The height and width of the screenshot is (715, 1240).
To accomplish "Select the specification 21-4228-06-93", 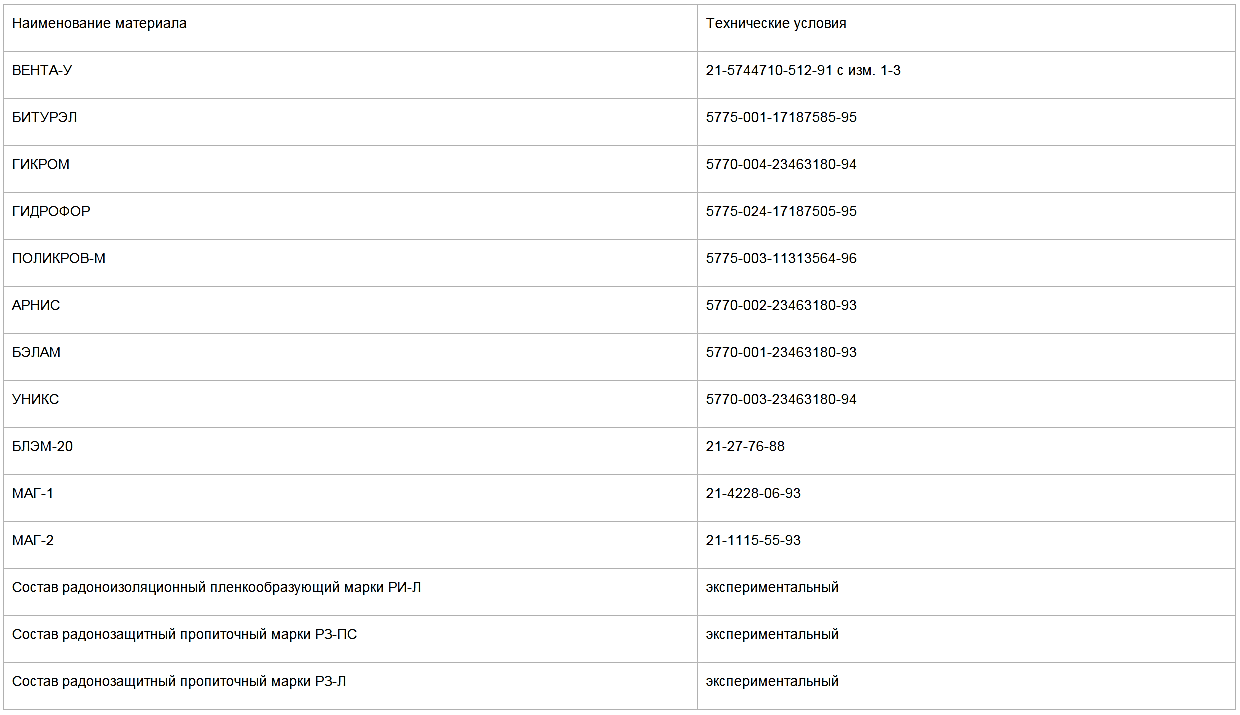I will 753,494.
